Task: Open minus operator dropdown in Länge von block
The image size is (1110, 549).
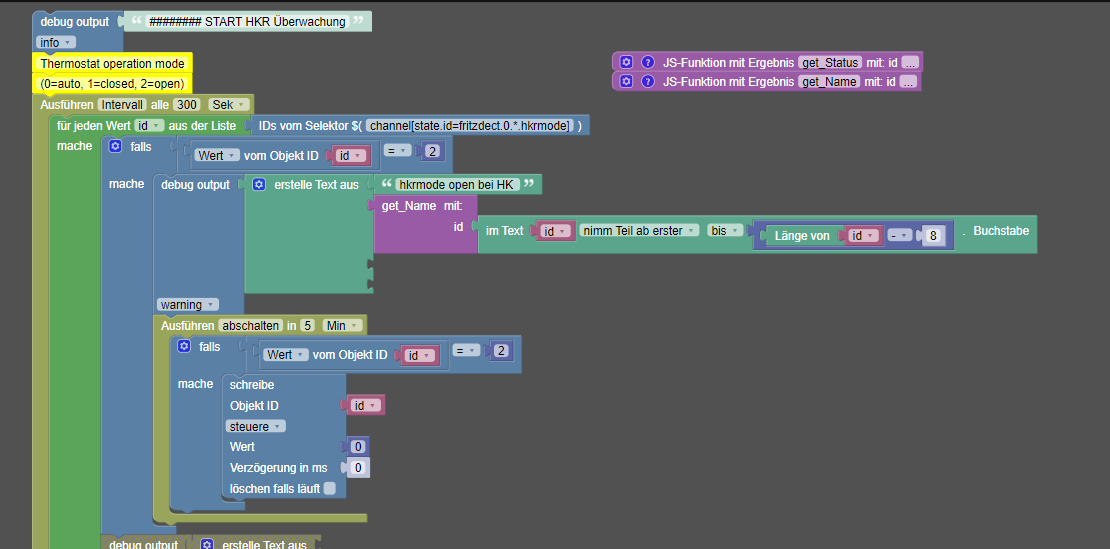Action: click(899, 236)
